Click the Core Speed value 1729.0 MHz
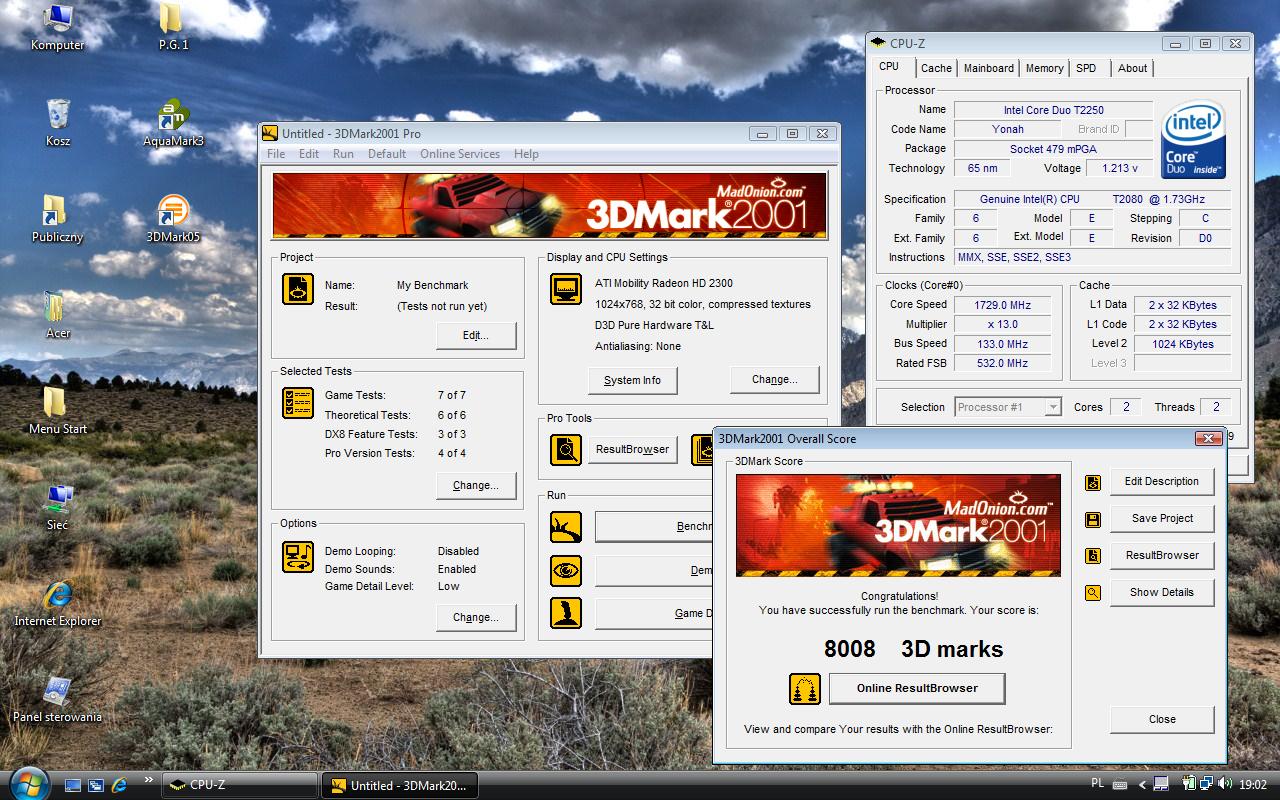This screenshot has height=800, width=1280. tap(1002, 304)
